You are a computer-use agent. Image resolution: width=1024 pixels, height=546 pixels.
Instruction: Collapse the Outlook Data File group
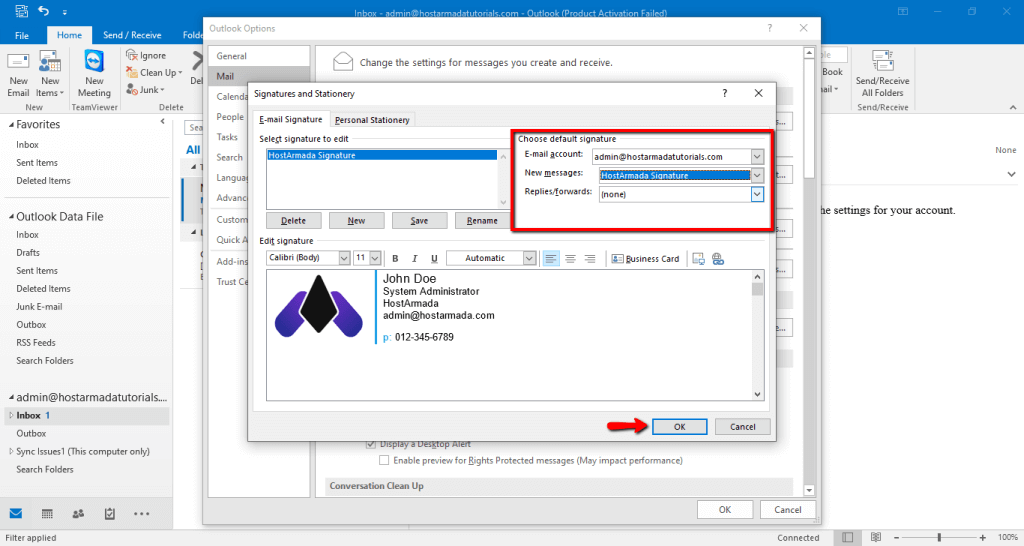(11, 217)
